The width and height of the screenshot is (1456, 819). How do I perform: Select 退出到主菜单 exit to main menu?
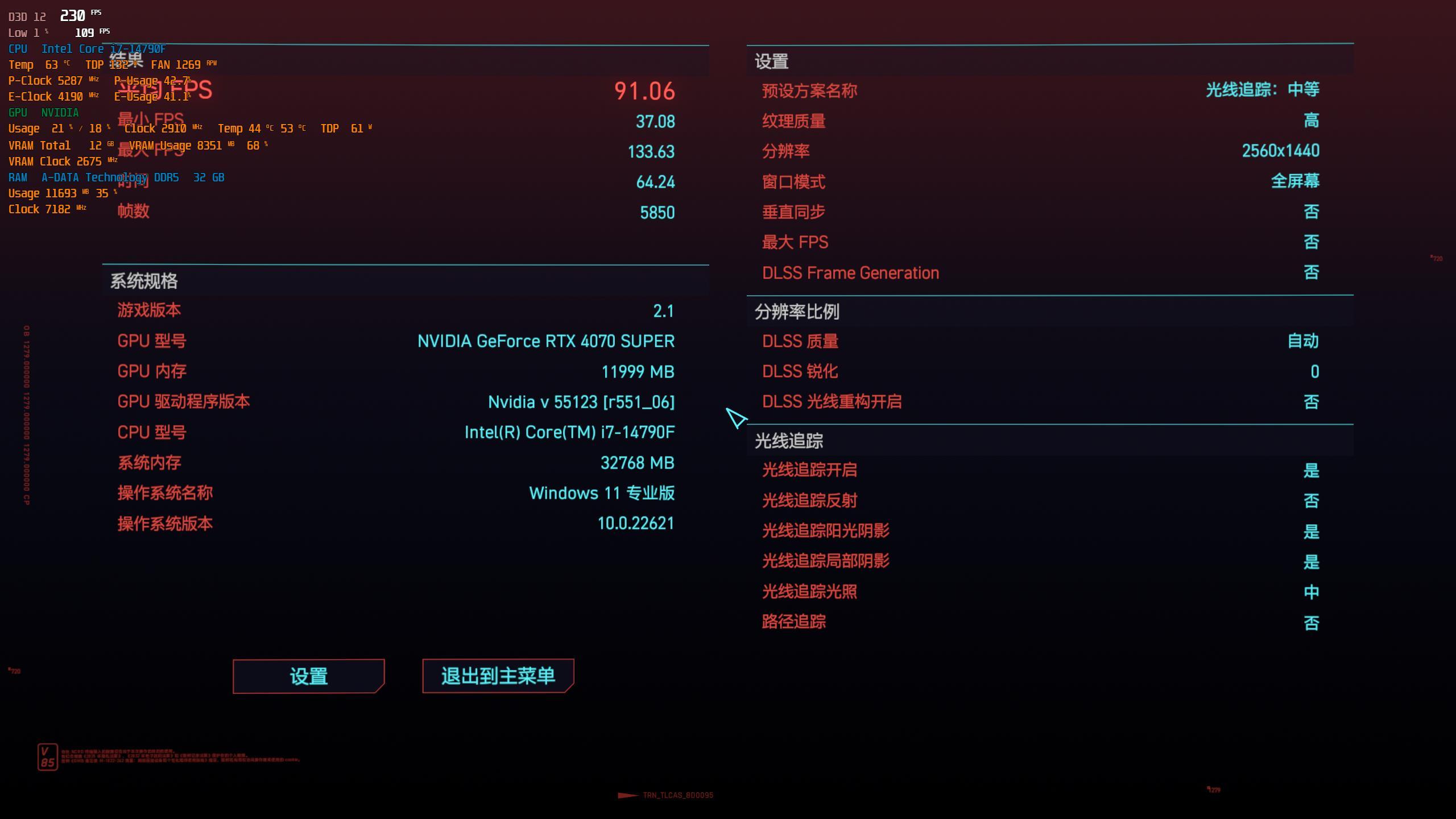[498, 676]
